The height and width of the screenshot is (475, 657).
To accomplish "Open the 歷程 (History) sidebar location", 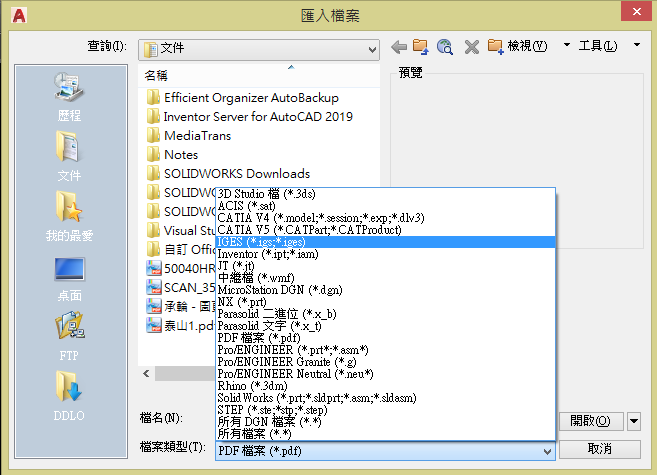I will (x=69, y=97).
